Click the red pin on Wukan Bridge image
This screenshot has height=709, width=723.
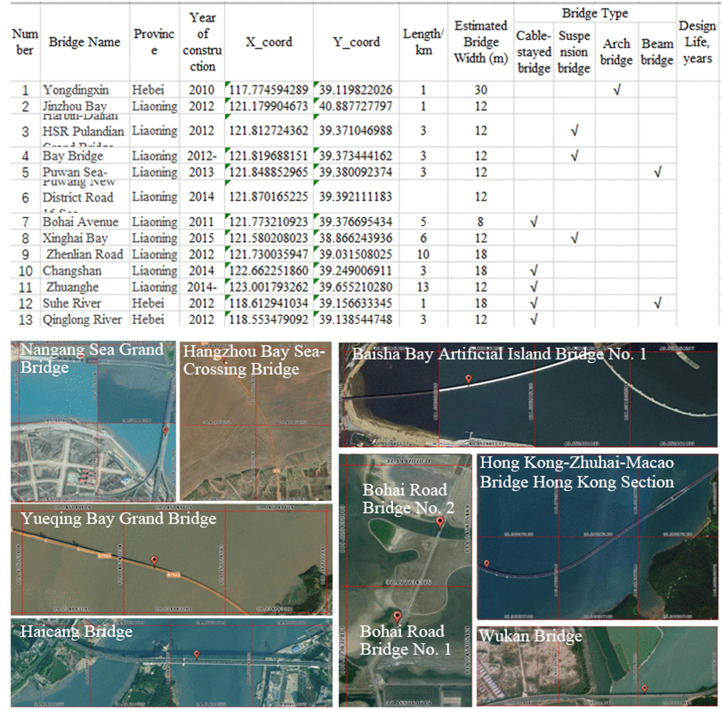pyautogui.click(x=645, y=689)
